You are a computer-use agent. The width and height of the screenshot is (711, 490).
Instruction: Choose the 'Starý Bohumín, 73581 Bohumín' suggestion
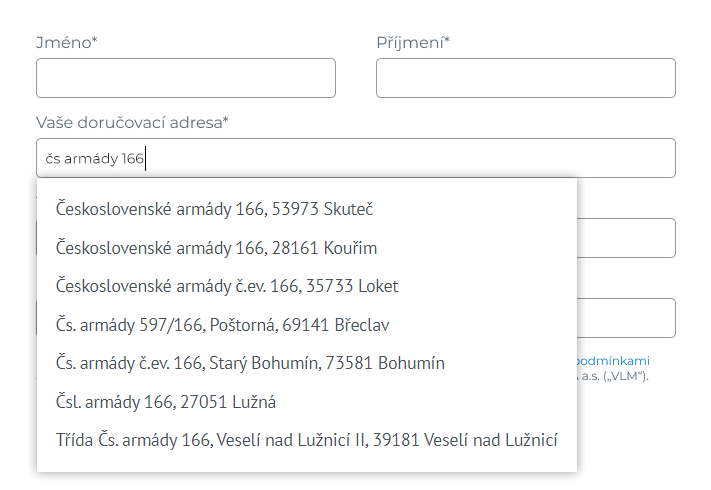[x=250, y=363]
